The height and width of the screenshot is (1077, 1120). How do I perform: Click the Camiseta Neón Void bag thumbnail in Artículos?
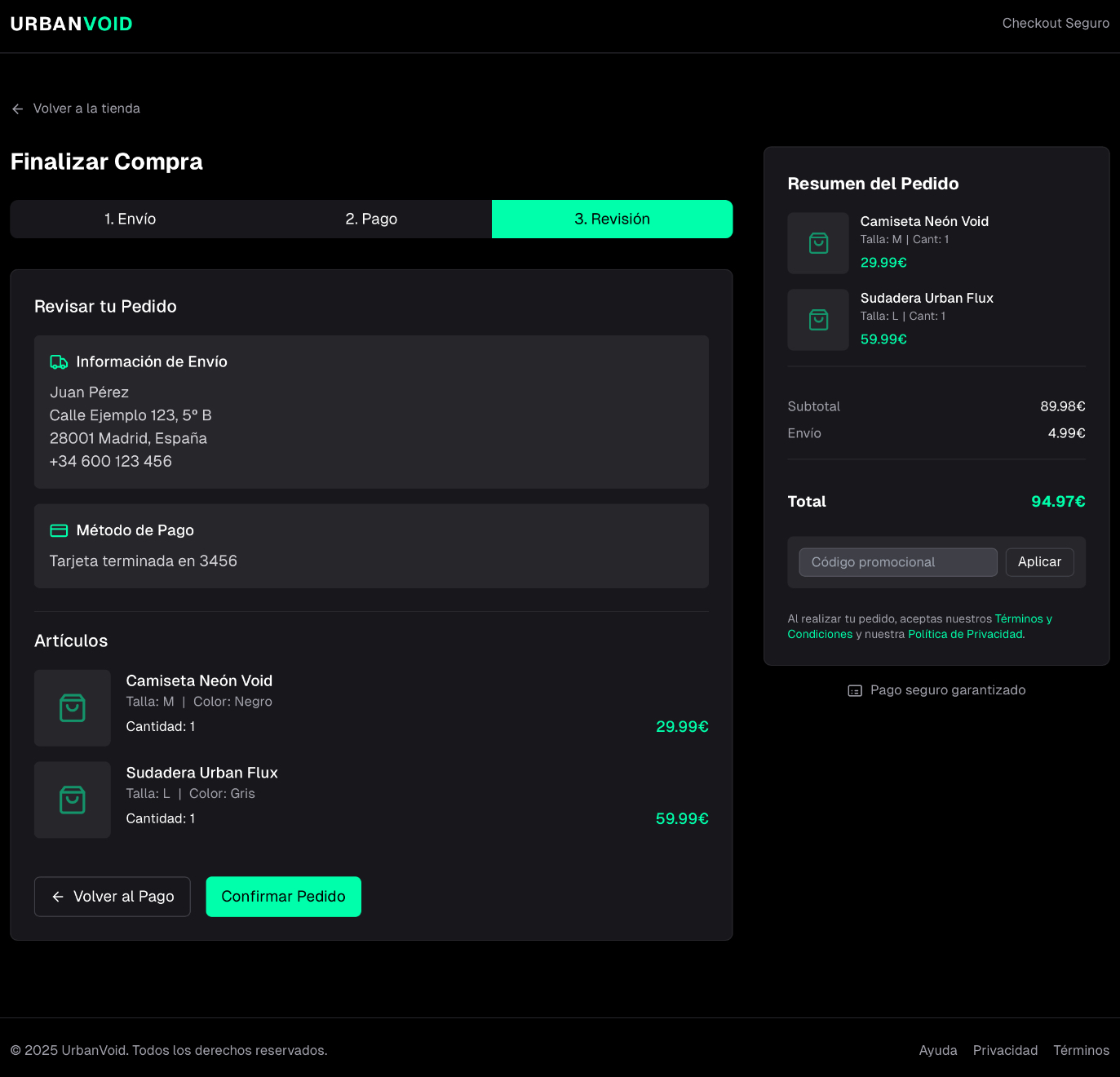click(73, 708)
